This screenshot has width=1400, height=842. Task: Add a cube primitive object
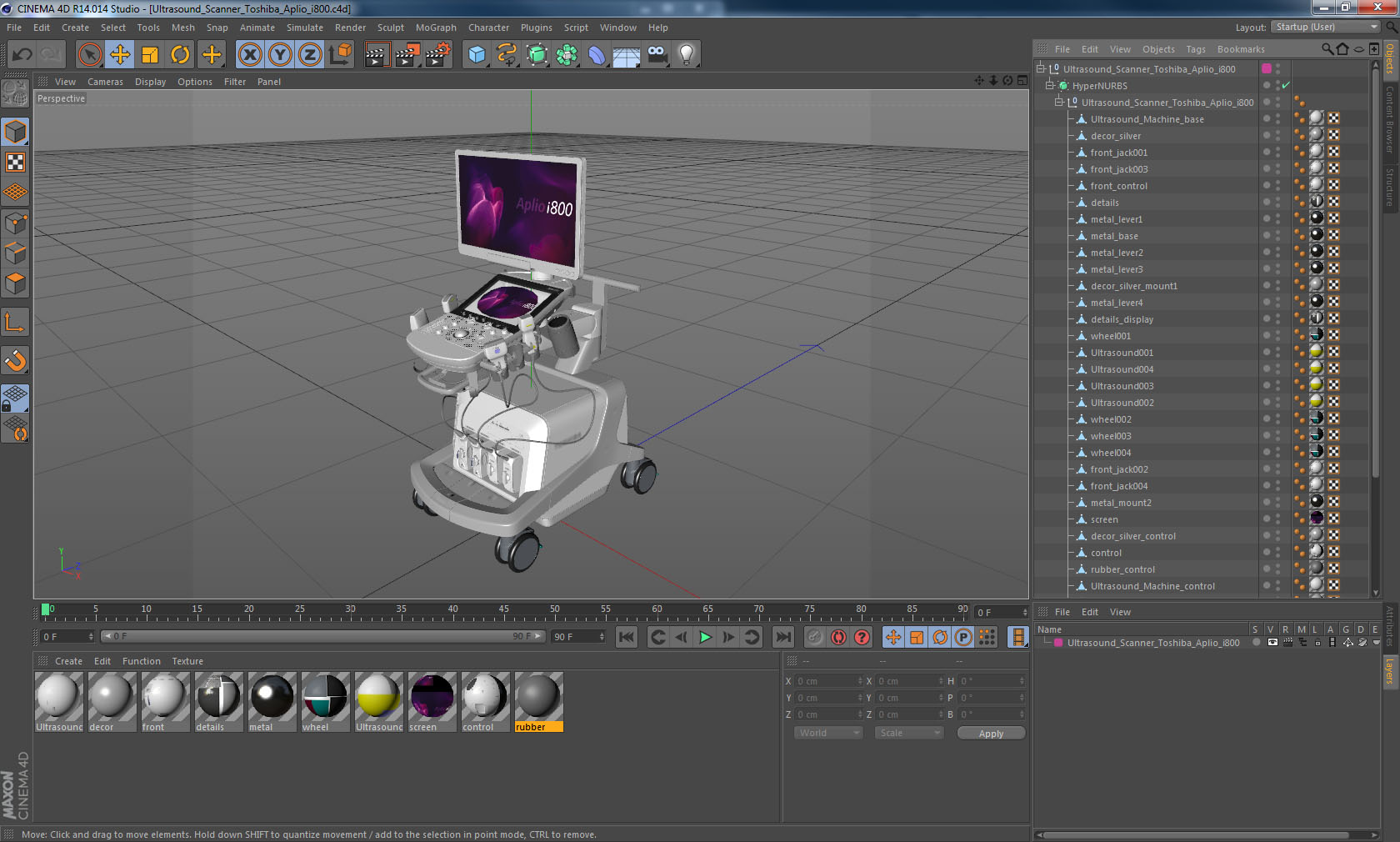[x=477, y=55]
